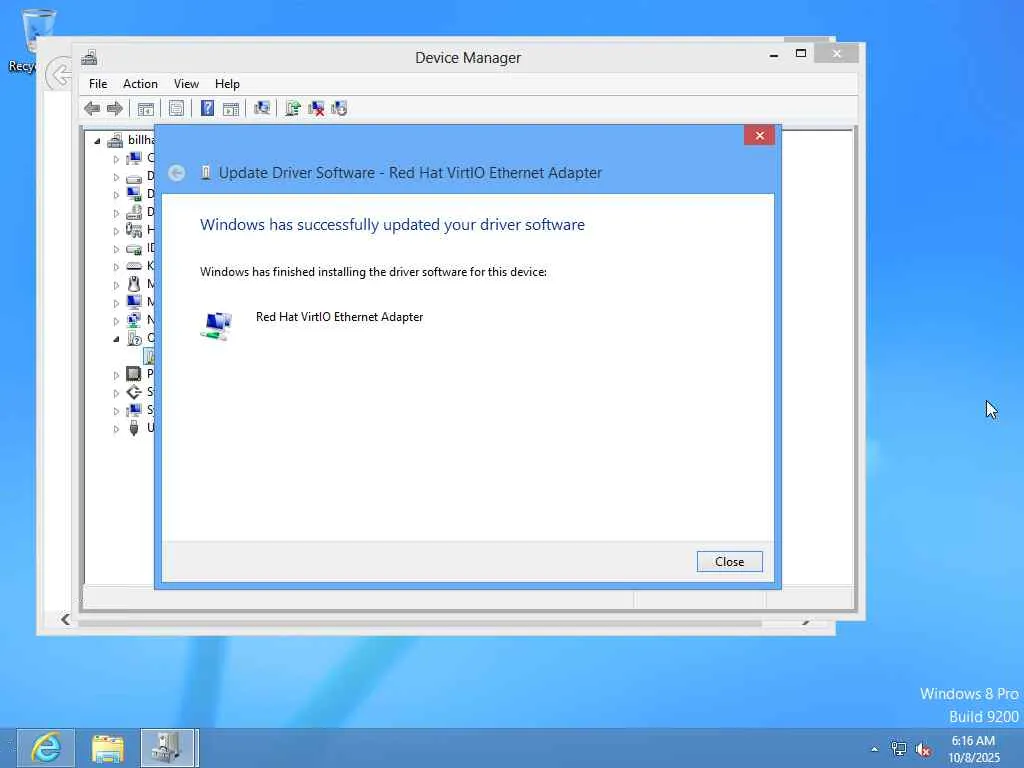Click left scroll arrow in background window
Screen dimensions: 1024x768
tap(65, 619)
